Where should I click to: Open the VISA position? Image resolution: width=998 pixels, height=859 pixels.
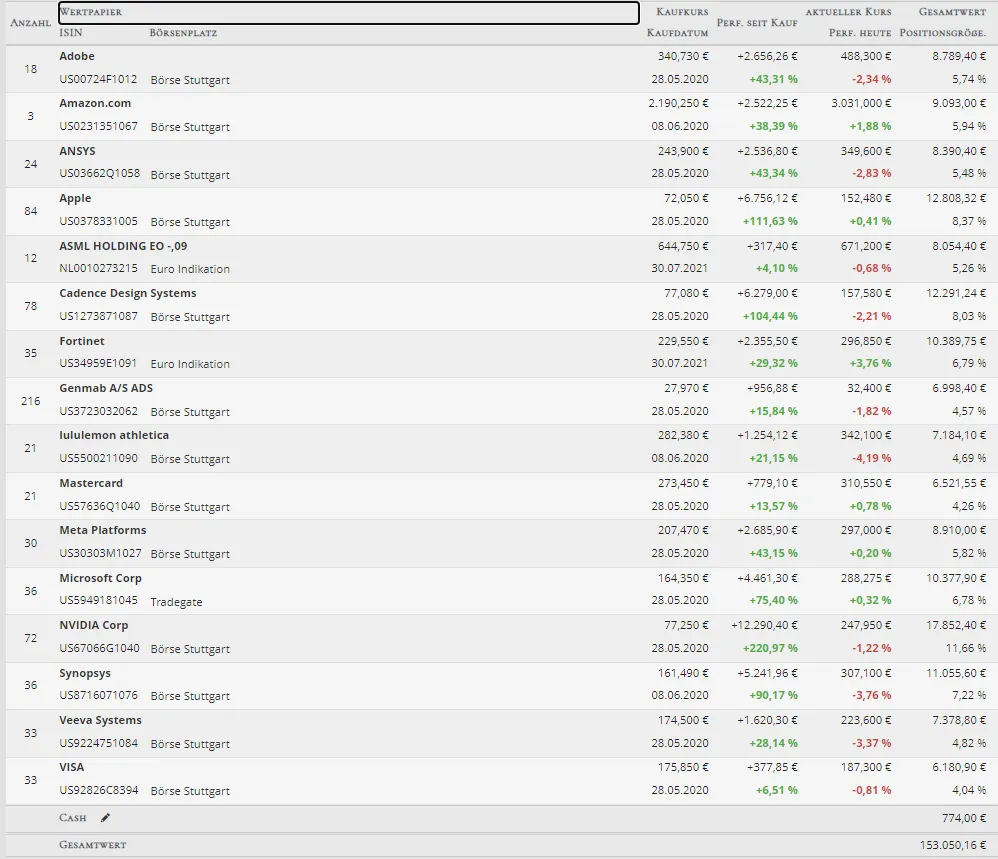(x=71, y=767)
